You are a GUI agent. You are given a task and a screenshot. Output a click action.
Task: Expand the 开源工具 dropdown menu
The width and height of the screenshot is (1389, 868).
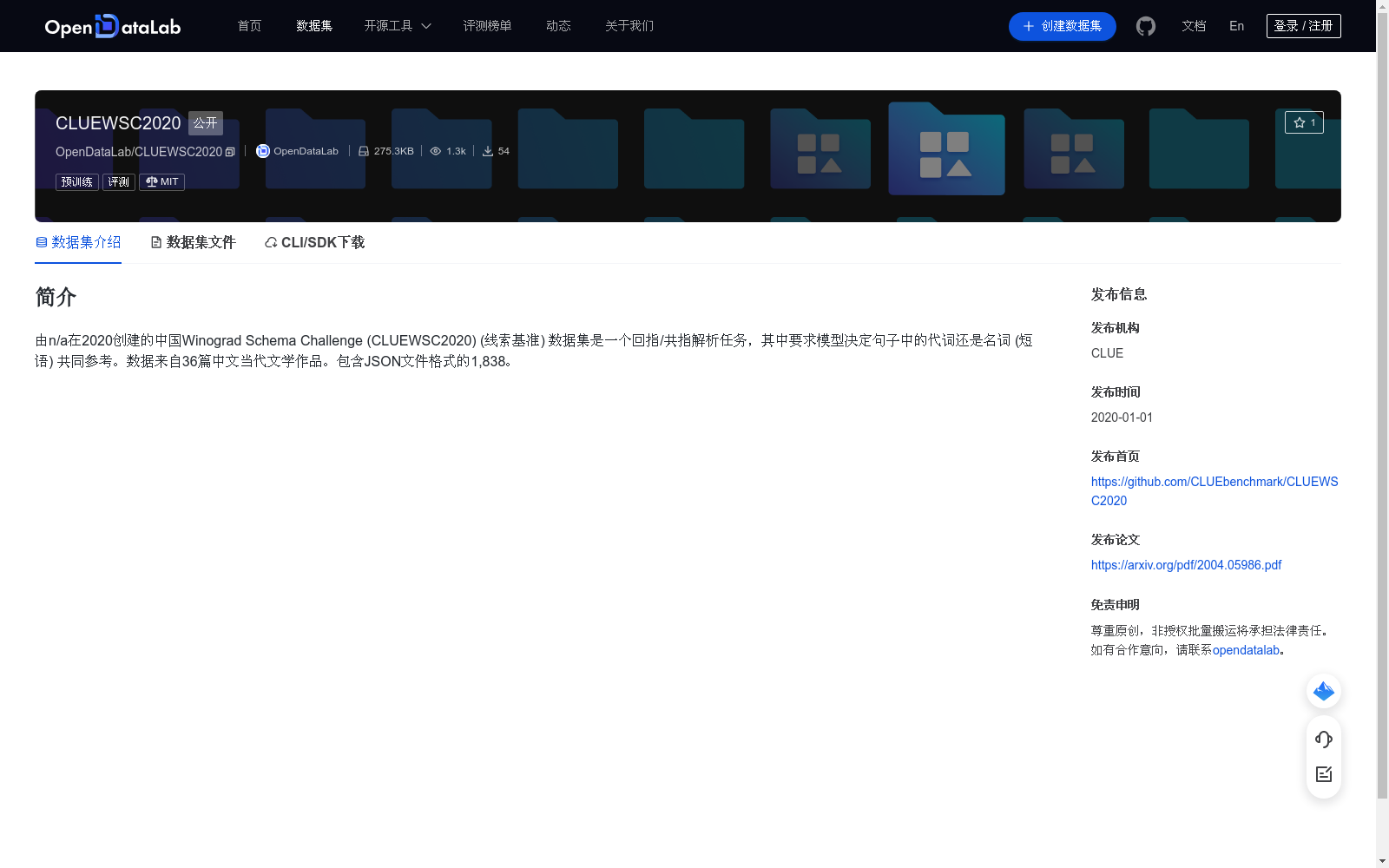coord(397,26)
